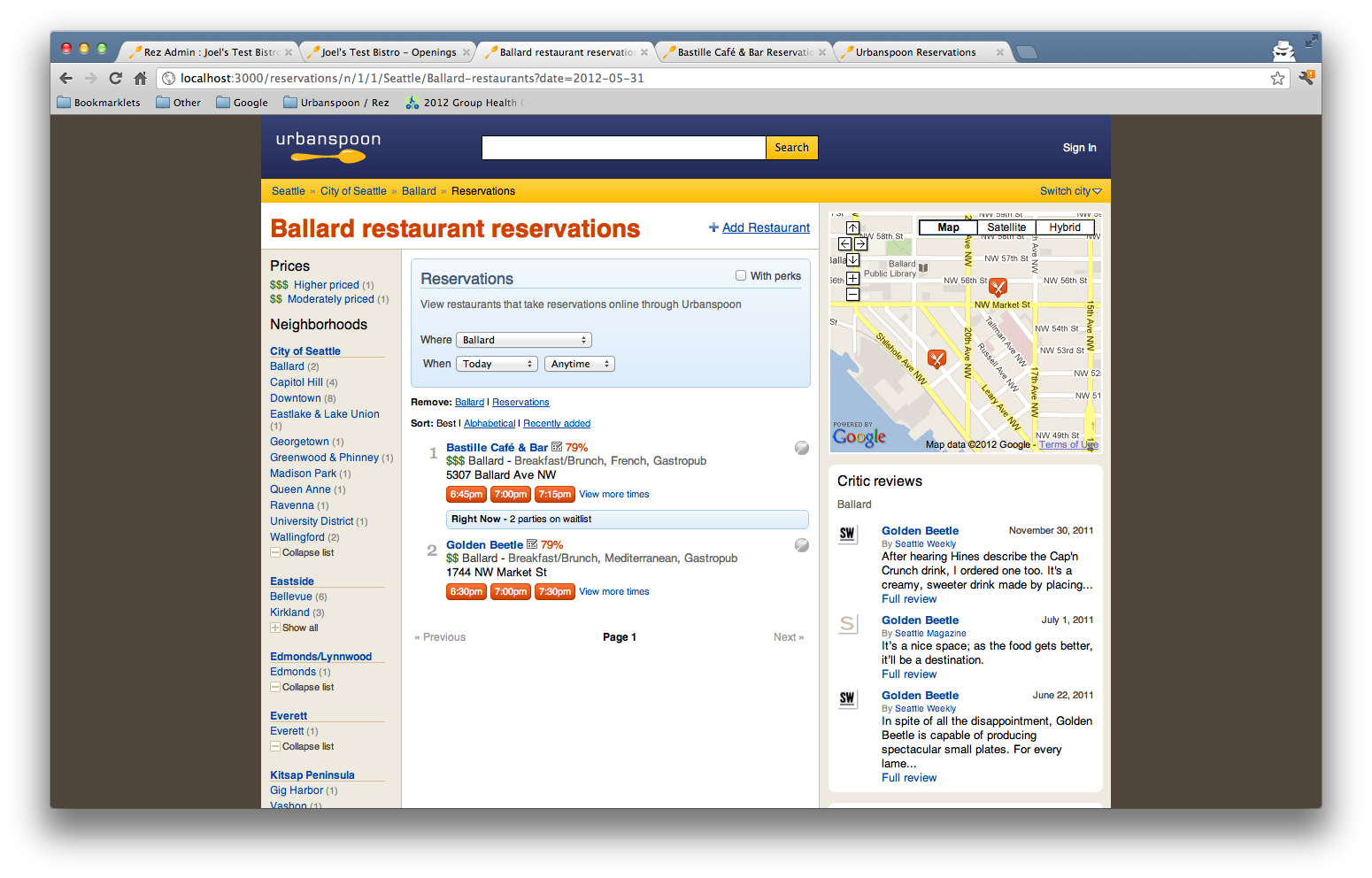Book Bastille Café at 6:45pm
Viewport: 1372px width, 878px height.
pyautogui.click(x=466, y=495)
